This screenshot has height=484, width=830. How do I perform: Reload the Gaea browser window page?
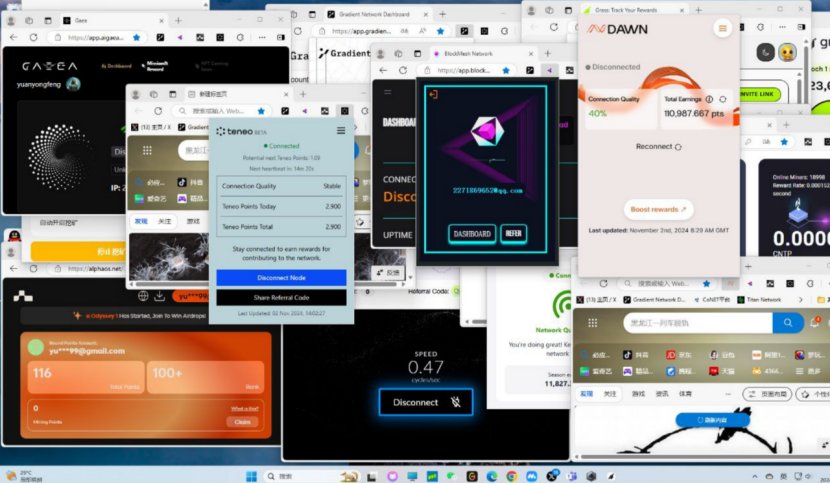33,38
